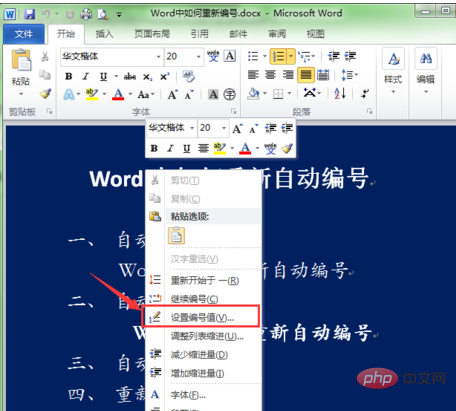
Task: Toggle Show paragraph marks icon
Action: click(365, 93)
